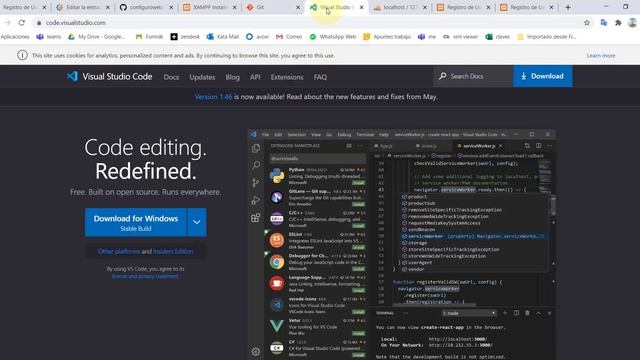Viewport: 640px width, 360px height.
Task: Click the Visual Studio Code logo icon
Action: tap(72, 76)
